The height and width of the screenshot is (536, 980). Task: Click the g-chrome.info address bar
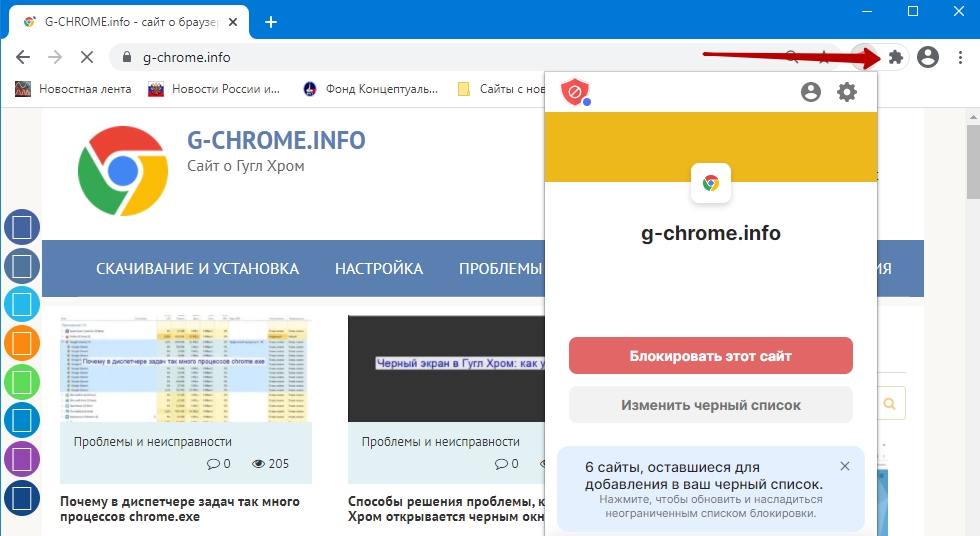click(450, 58)
